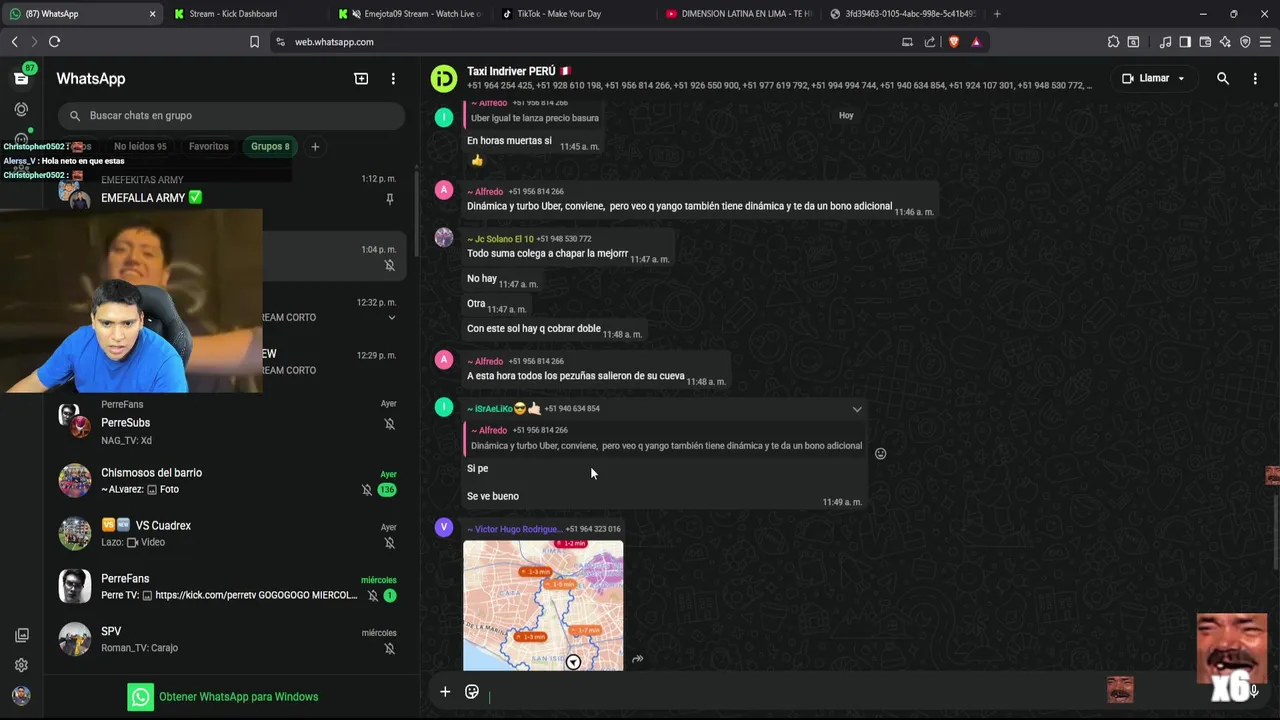Open the EMEFALLA ARMY chat

pos(230,189)
